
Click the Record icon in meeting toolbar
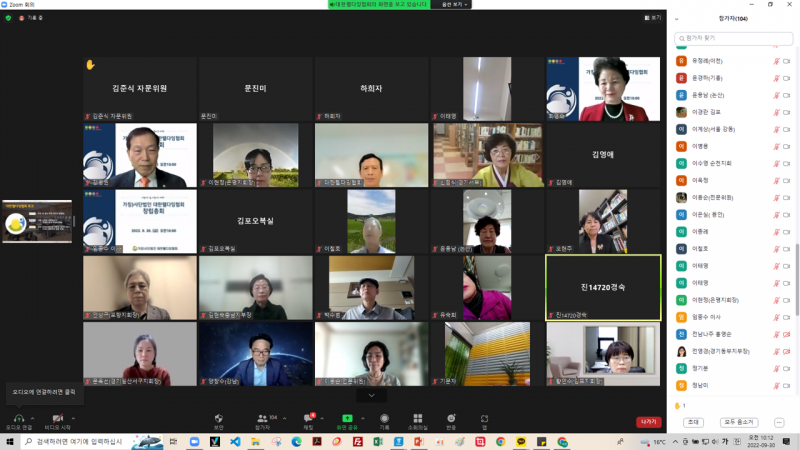(384, 418)
